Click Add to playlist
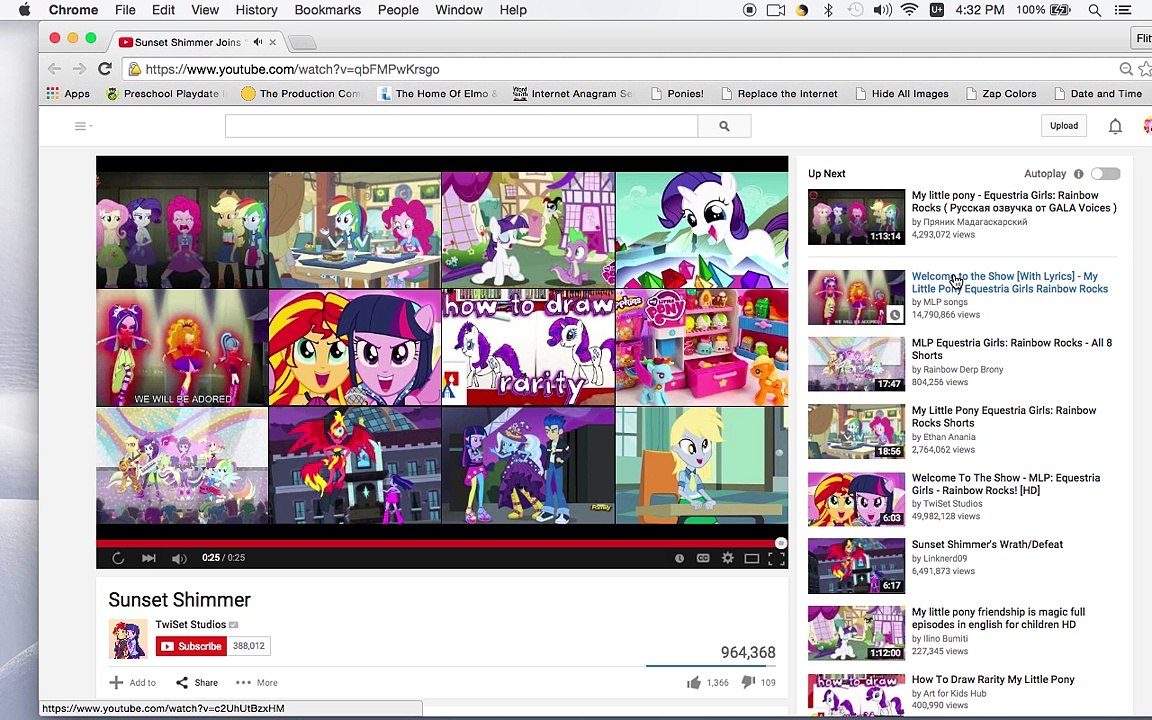This screenshot has height=720, width=1152. (x=133, y=683)
